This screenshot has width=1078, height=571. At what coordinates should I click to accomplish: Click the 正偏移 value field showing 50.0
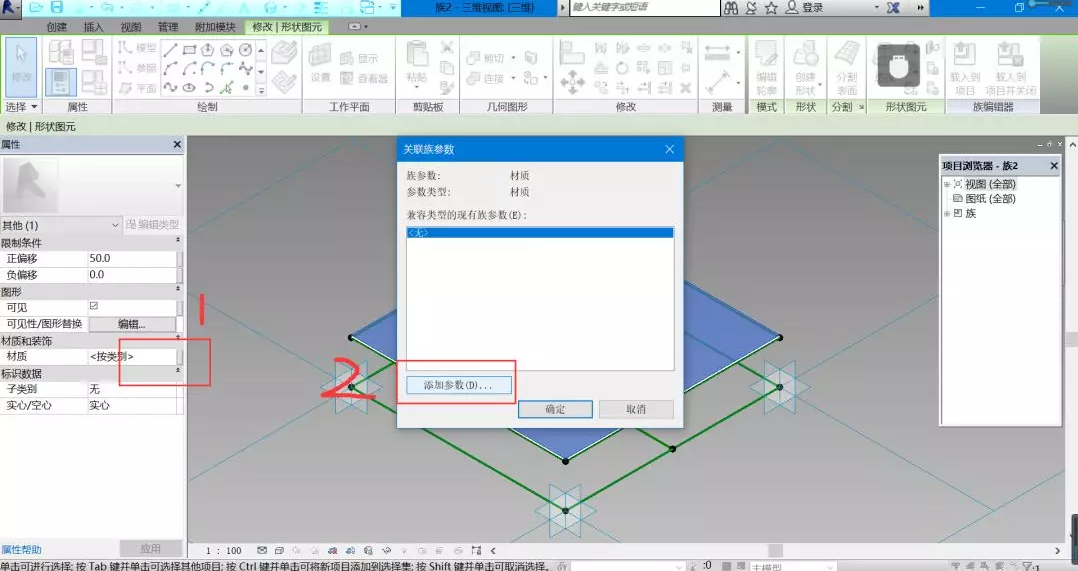click(x=130, y=258)
